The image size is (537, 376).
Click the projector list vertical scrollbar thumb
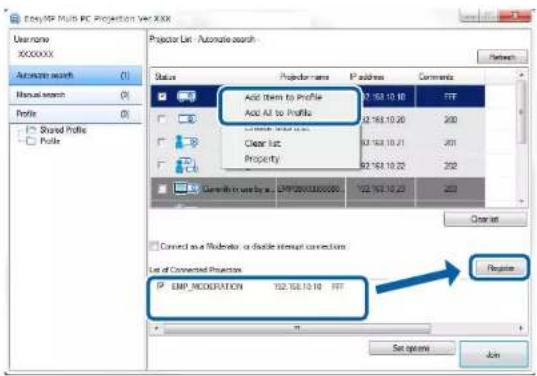pos(522,113)
